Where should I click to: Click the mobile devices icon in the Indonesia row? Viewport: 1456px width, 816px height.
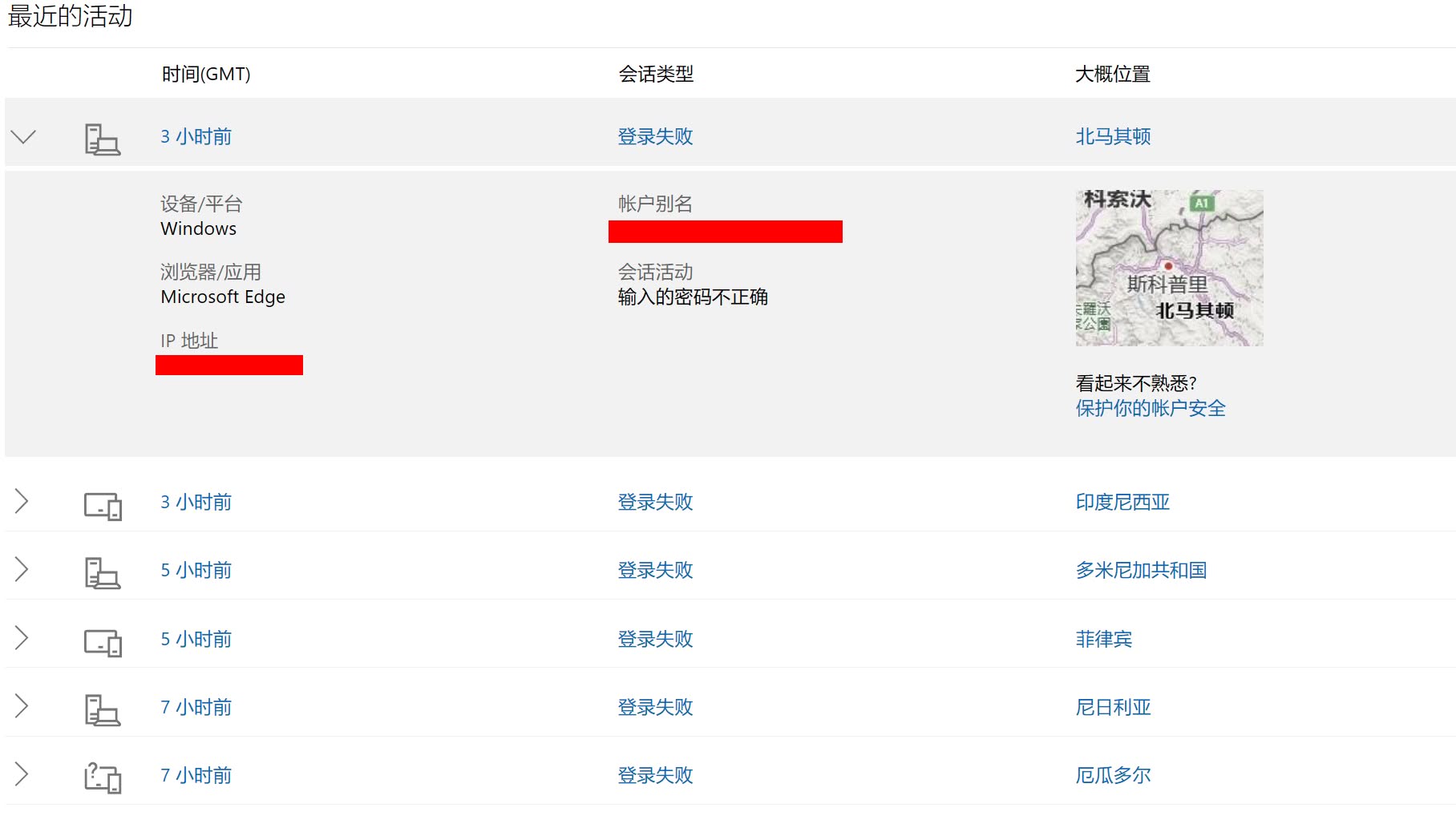[103, 503]
